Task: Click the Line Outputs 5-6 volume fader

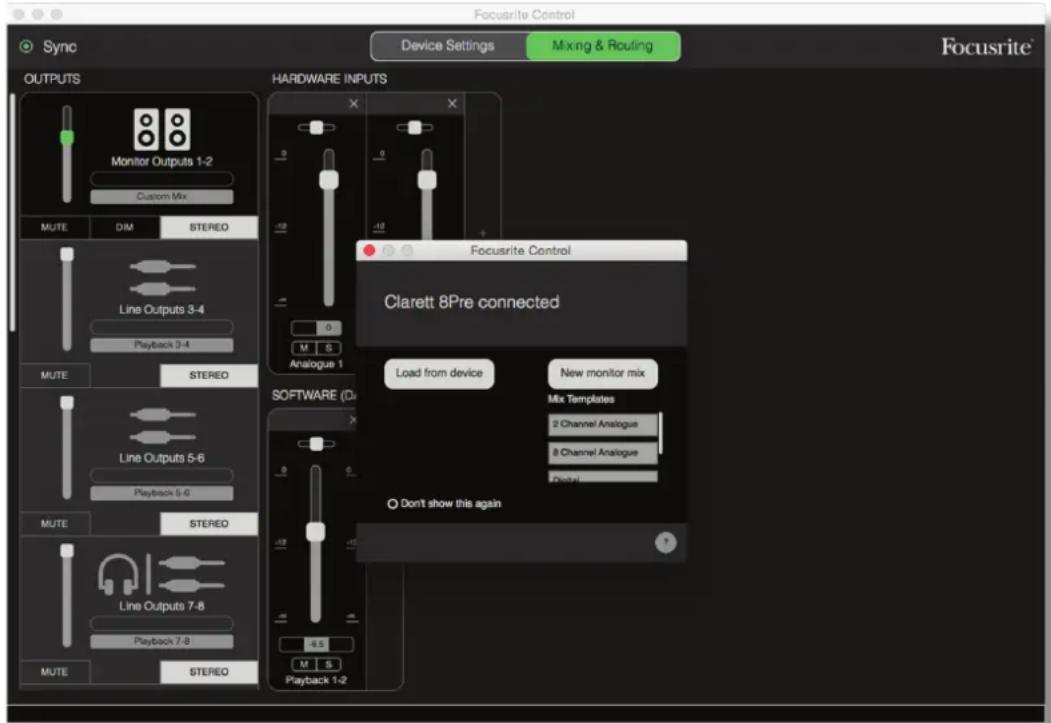Action: coord(67,402)
